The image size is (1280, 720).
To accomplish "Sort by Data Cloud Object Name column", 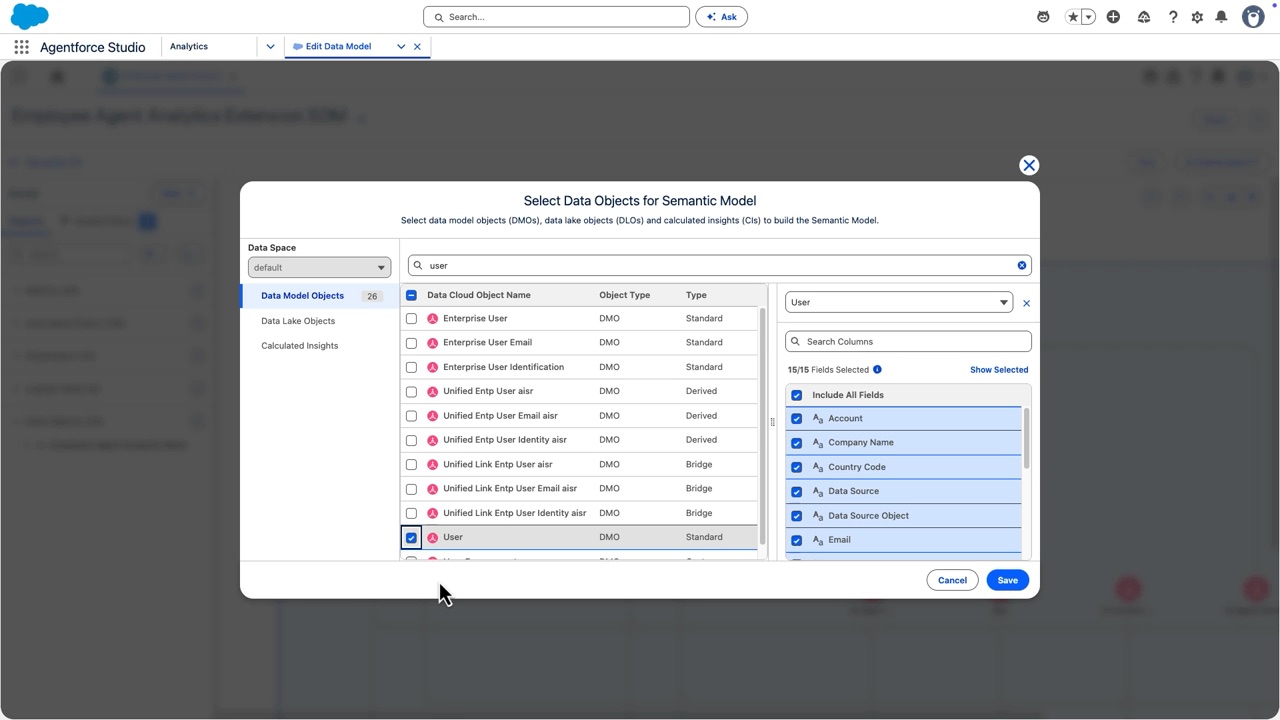I will [x=479, y=295].
